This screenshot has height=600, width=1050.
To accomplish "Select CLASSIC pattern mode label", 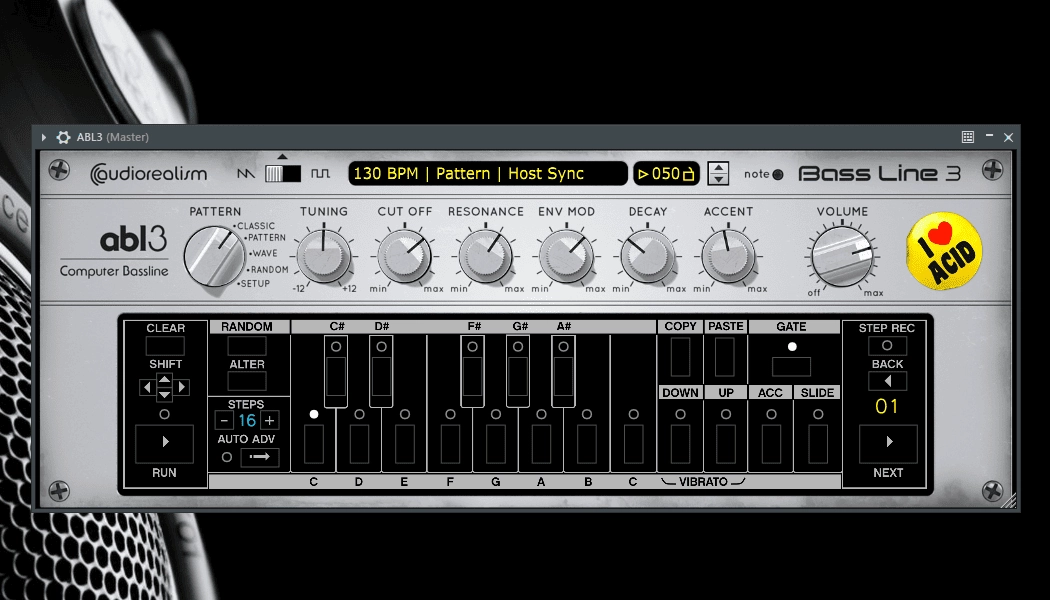I will (x=255, y=226).
